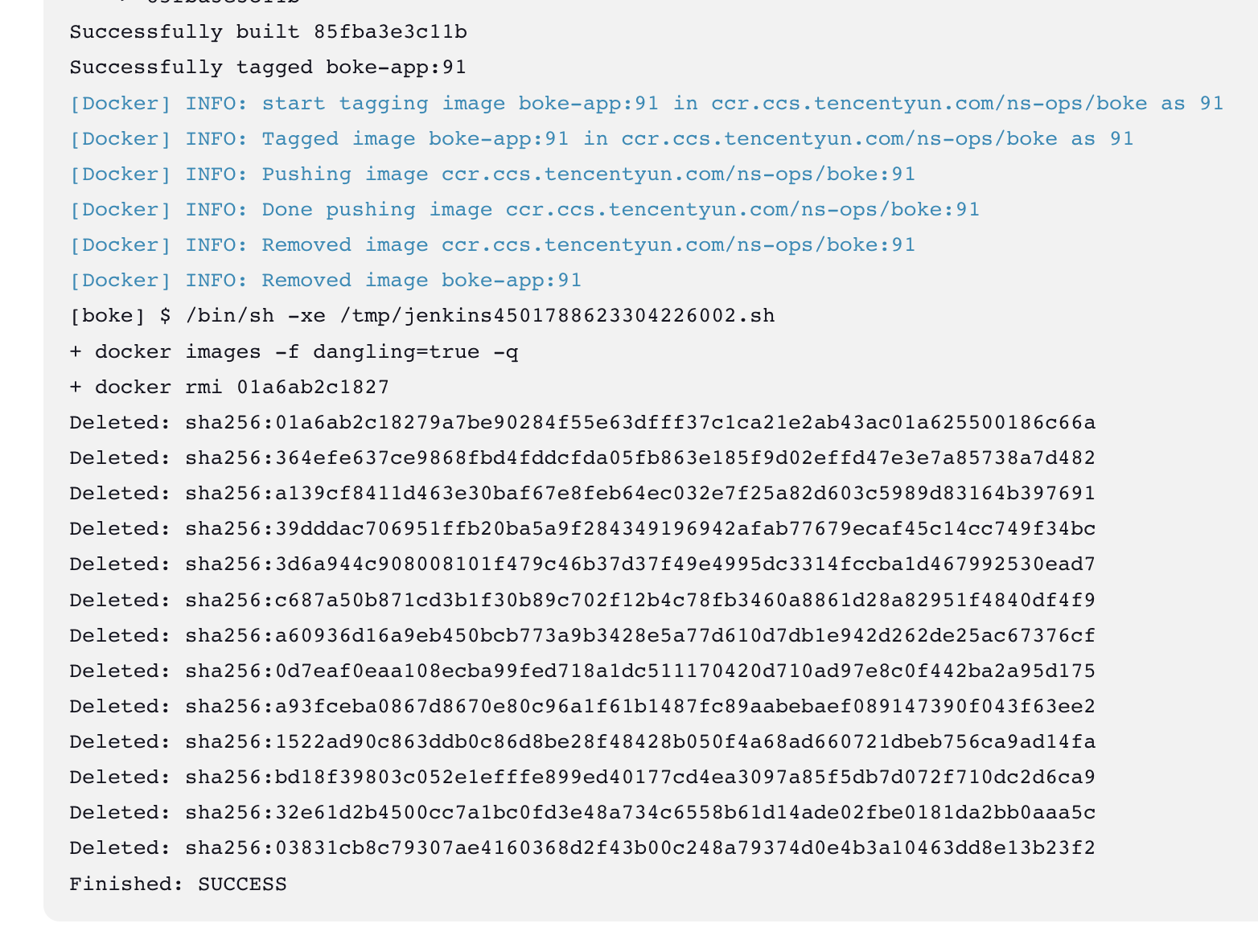The width and height of the screenshot is (1258, 952).
Task: Click the Deleted sha256:364efe637ce line
Action: pos(582,458)
